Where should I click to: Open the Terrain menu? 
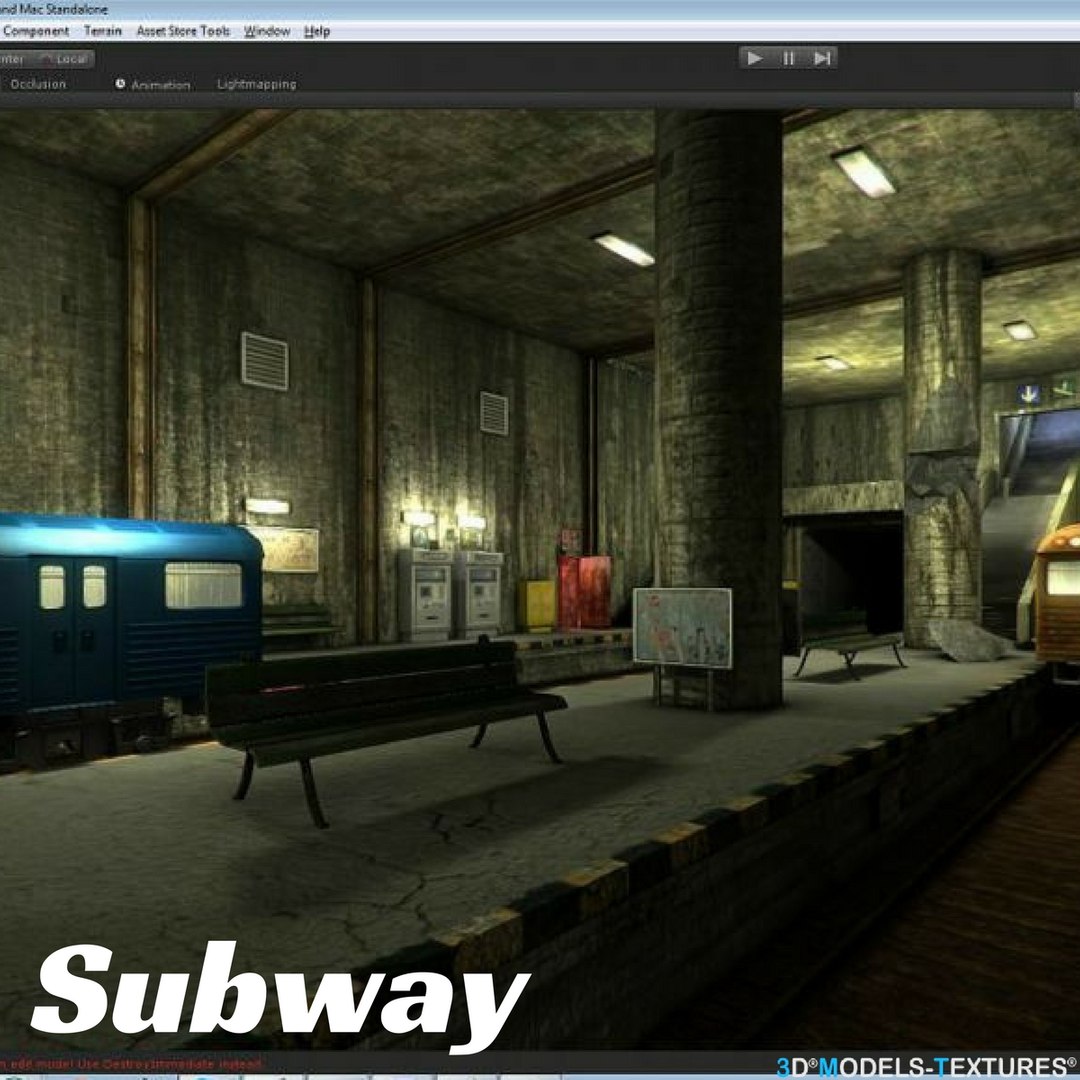(x=103, y=32)
